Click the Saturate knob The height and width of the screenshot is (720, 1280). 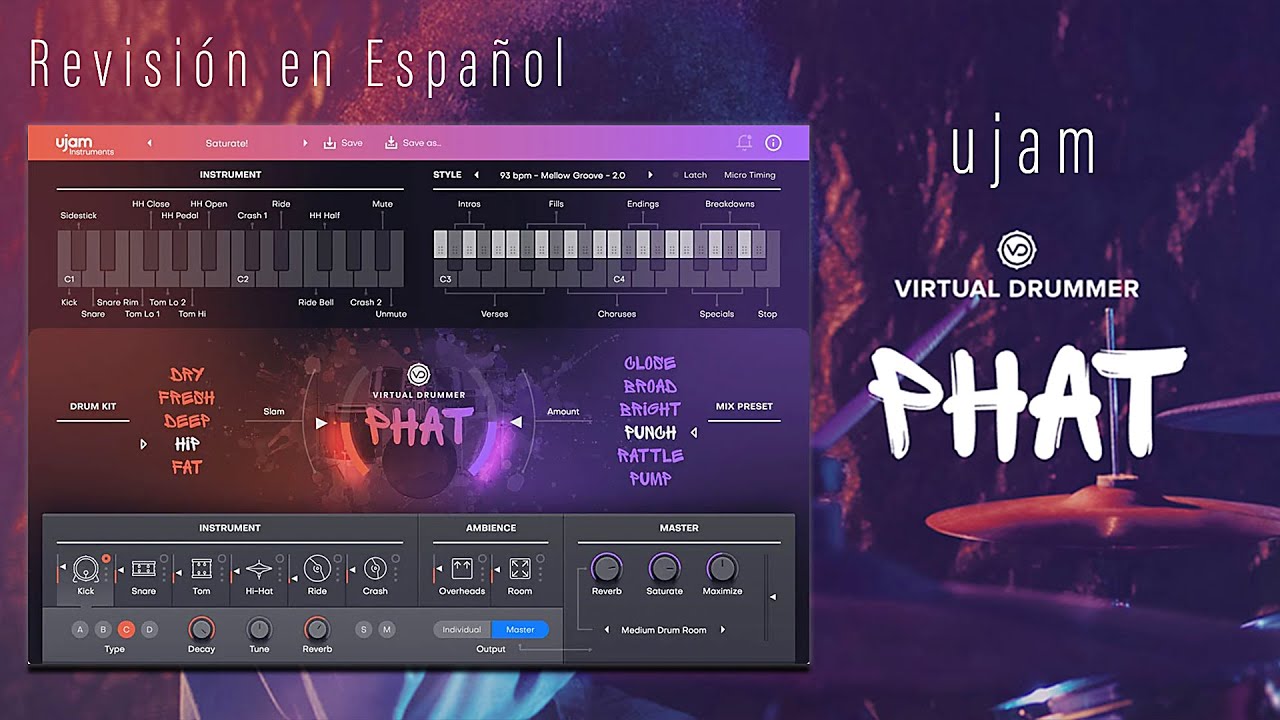(664, 569)
